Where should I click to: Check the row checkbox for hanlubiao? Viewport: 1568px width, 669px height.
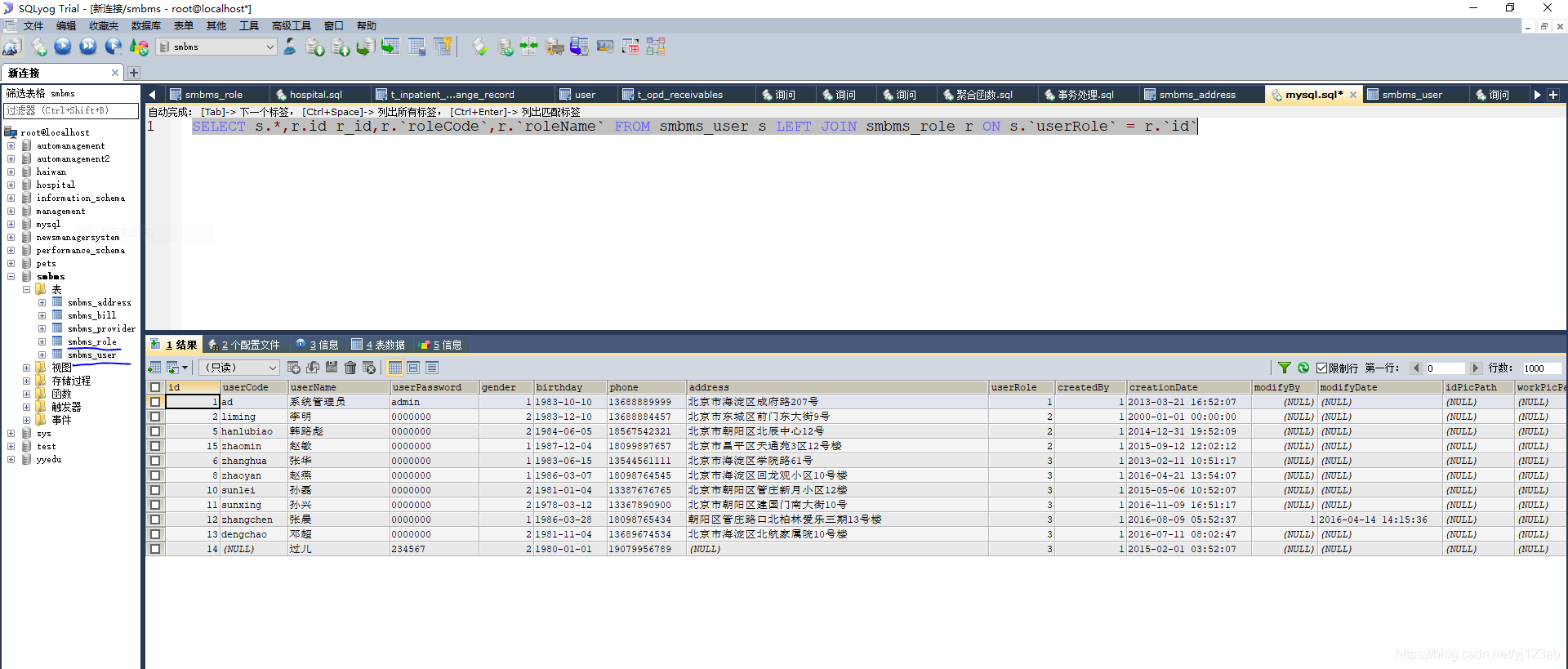click(x=155, y=431)
